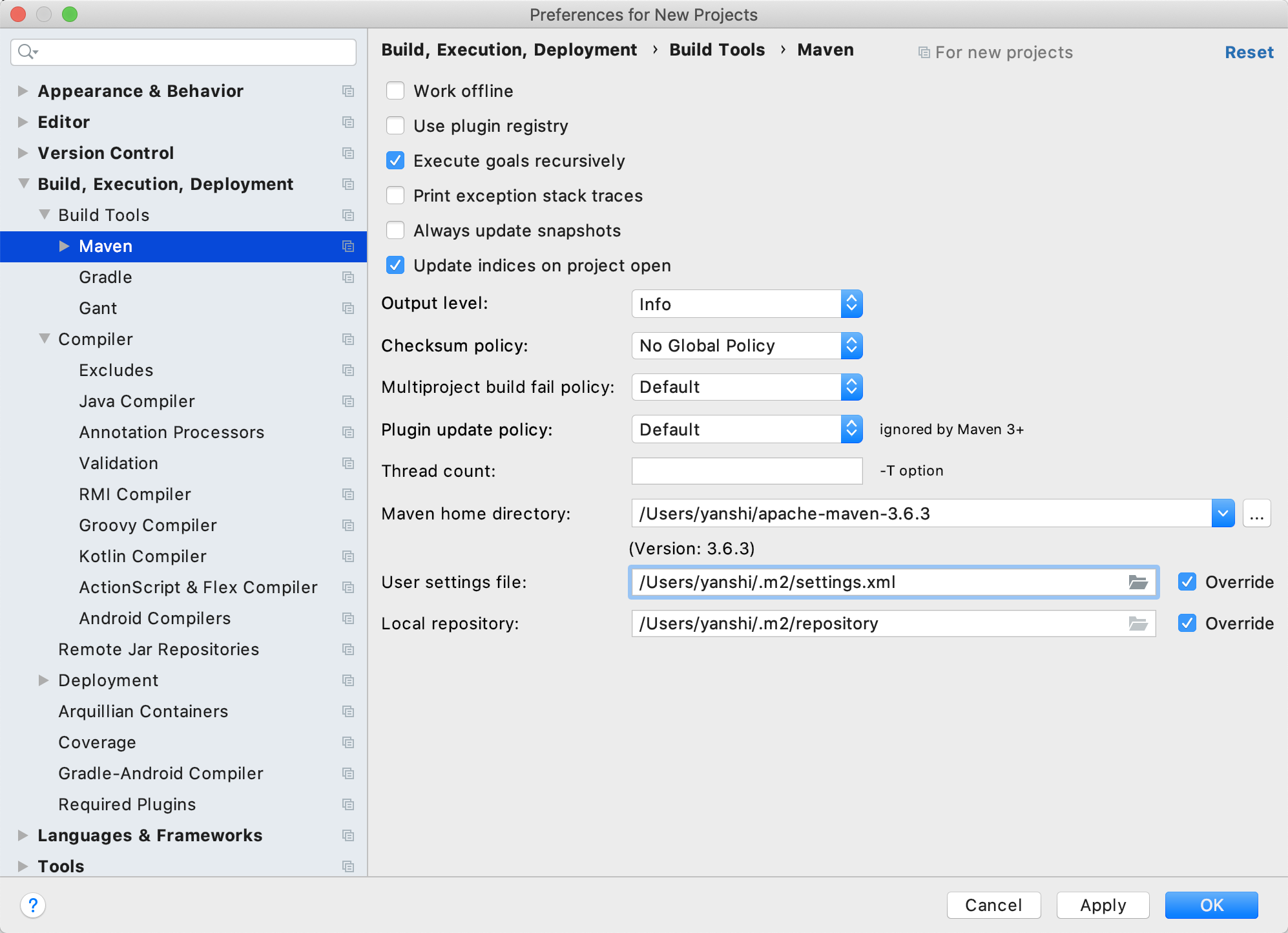Click the Apply button
The height and width of the screenshot is (933, 1288).
click(x=1103, y=905)
